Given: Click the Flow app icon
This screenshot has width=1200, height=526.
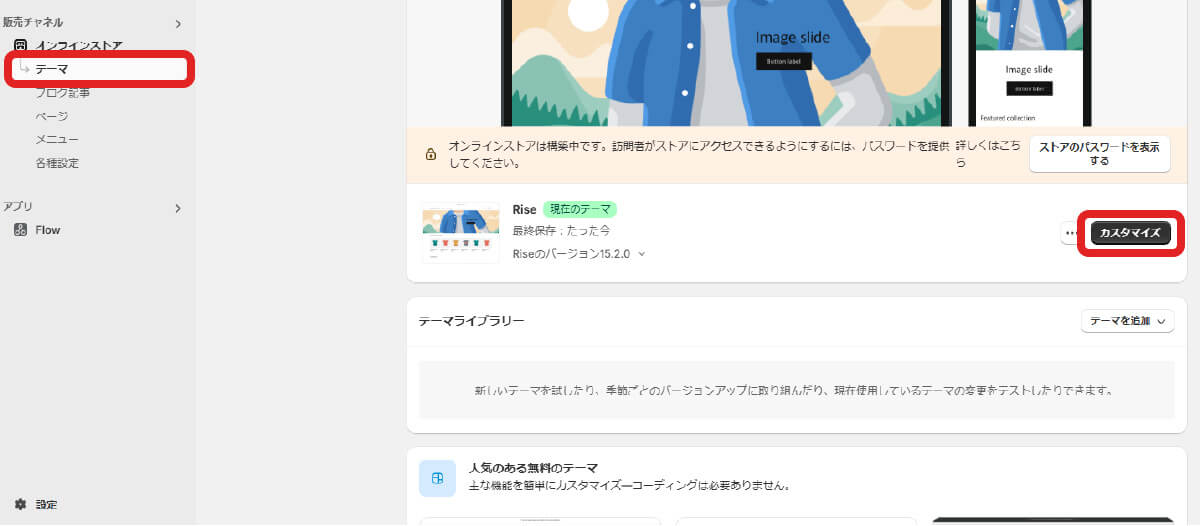Looking at the screenshot, I should 20,230.
